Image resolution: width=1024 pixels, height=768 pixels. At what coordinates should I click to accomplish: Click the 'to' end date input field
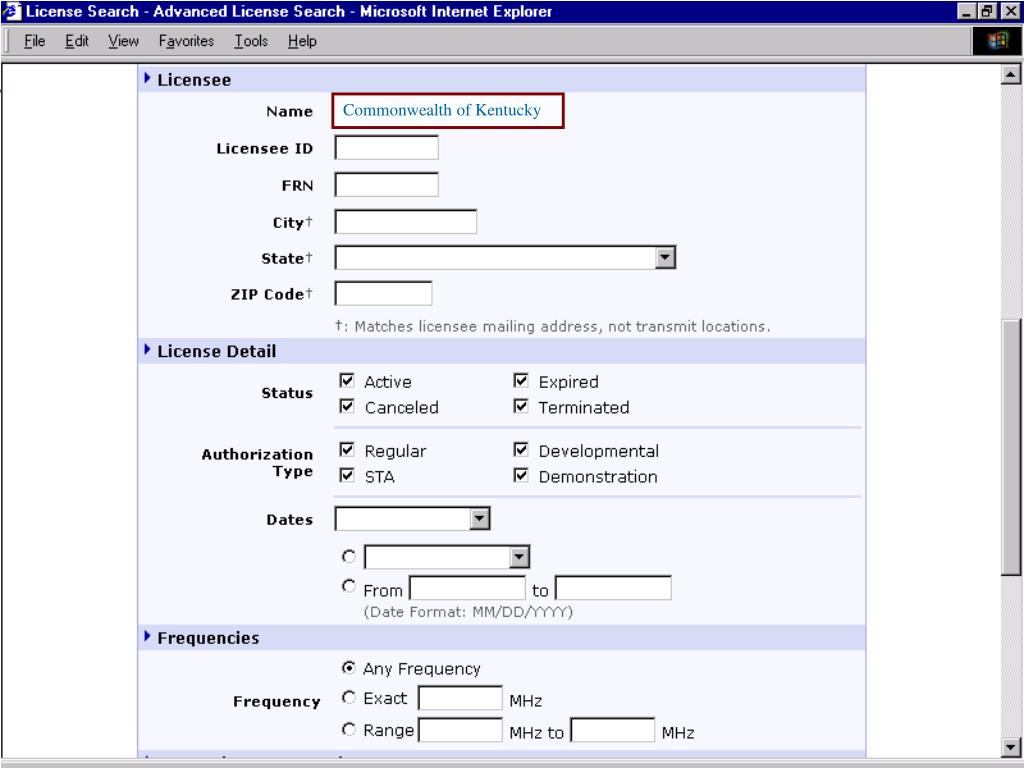click(613, 588)
